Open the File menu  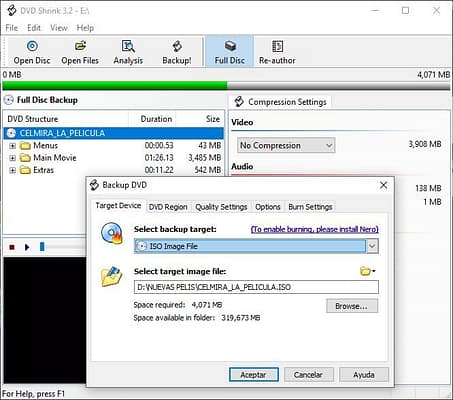(x=12, y=28)
